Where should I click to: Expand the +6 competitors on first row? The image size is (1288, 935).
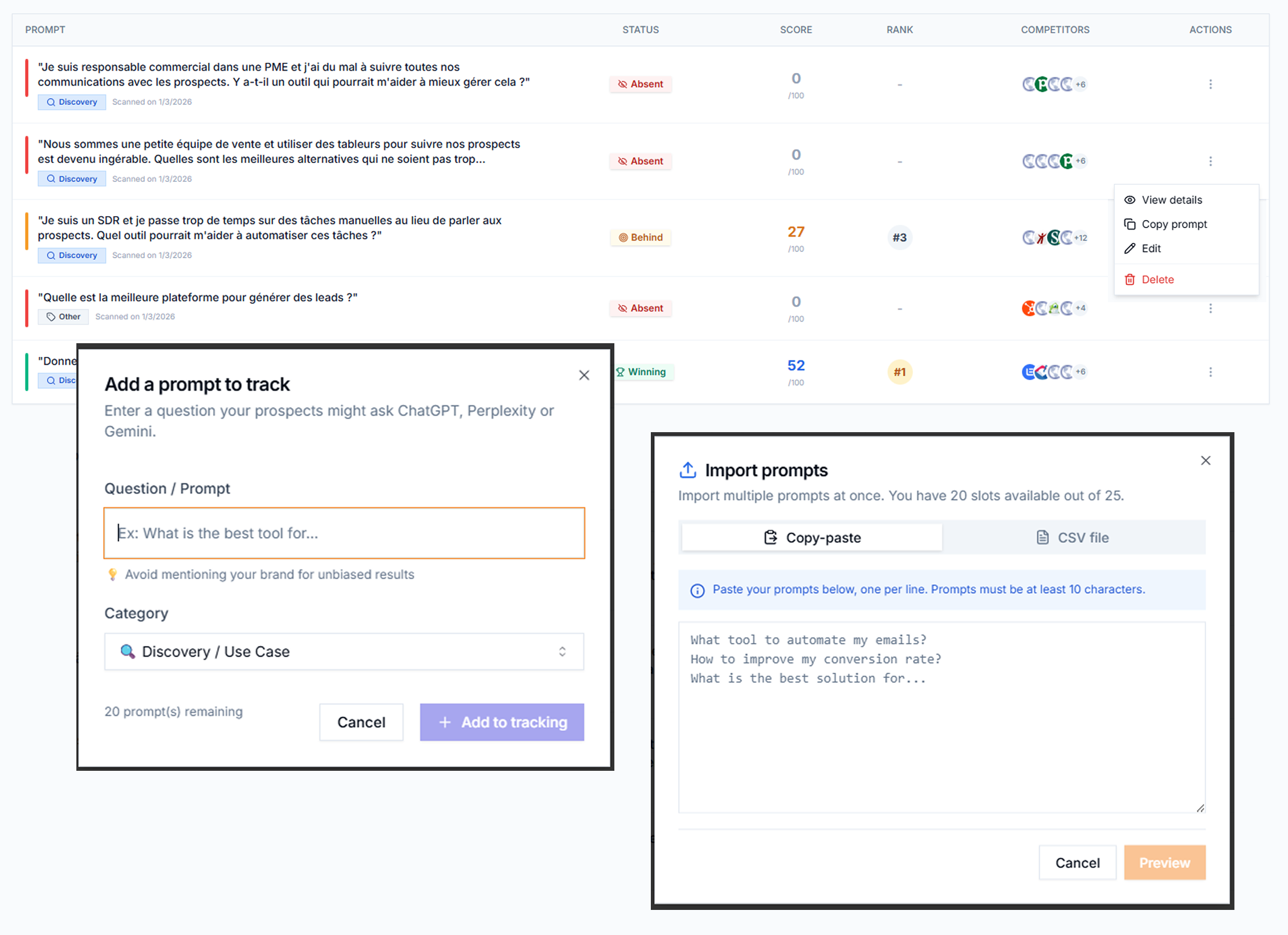tap(1080, 84)
